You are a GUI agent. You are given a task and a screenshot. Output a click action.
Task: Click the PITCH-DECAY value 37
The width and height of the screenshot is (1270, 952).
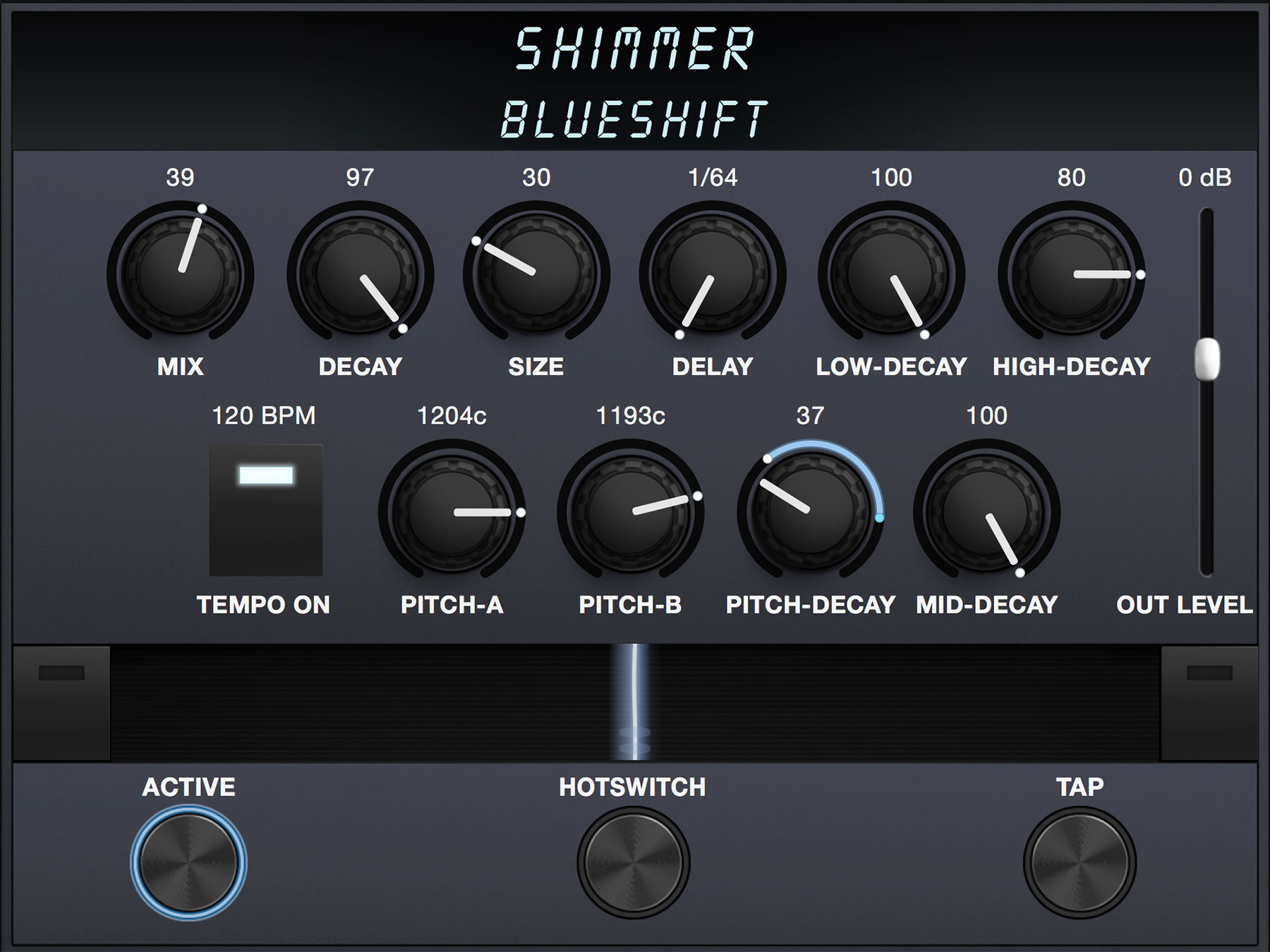pos(810,415)
